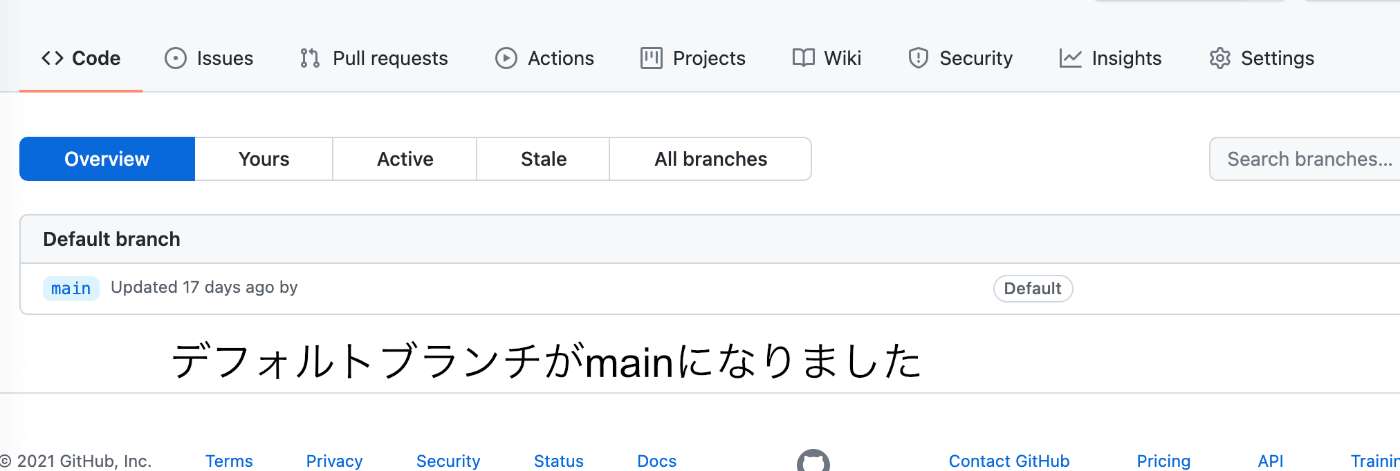The image size is (1400, 471).
Task: Show Yours branches
Action: pyautogui.click(x=264, y=159)
